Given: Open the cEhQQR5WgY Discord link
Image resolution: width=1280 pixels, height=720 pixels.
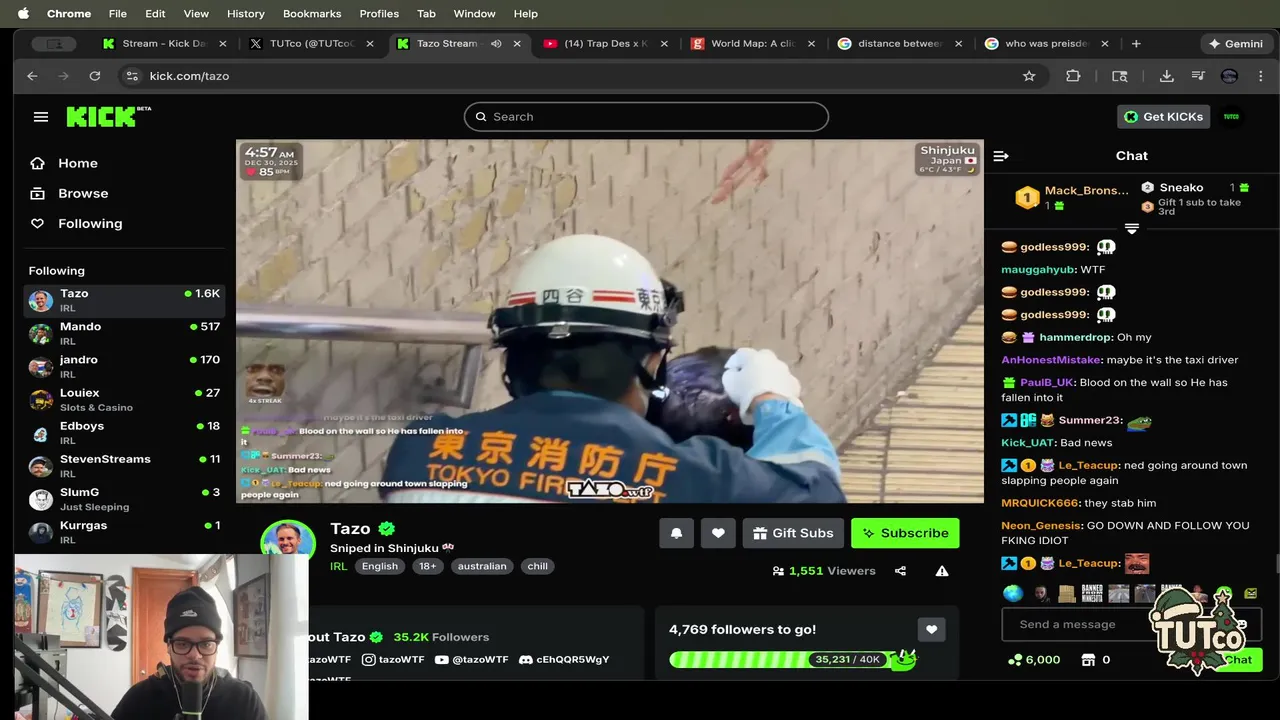Looking at the screenshot, I should click(x=564, y=660).
